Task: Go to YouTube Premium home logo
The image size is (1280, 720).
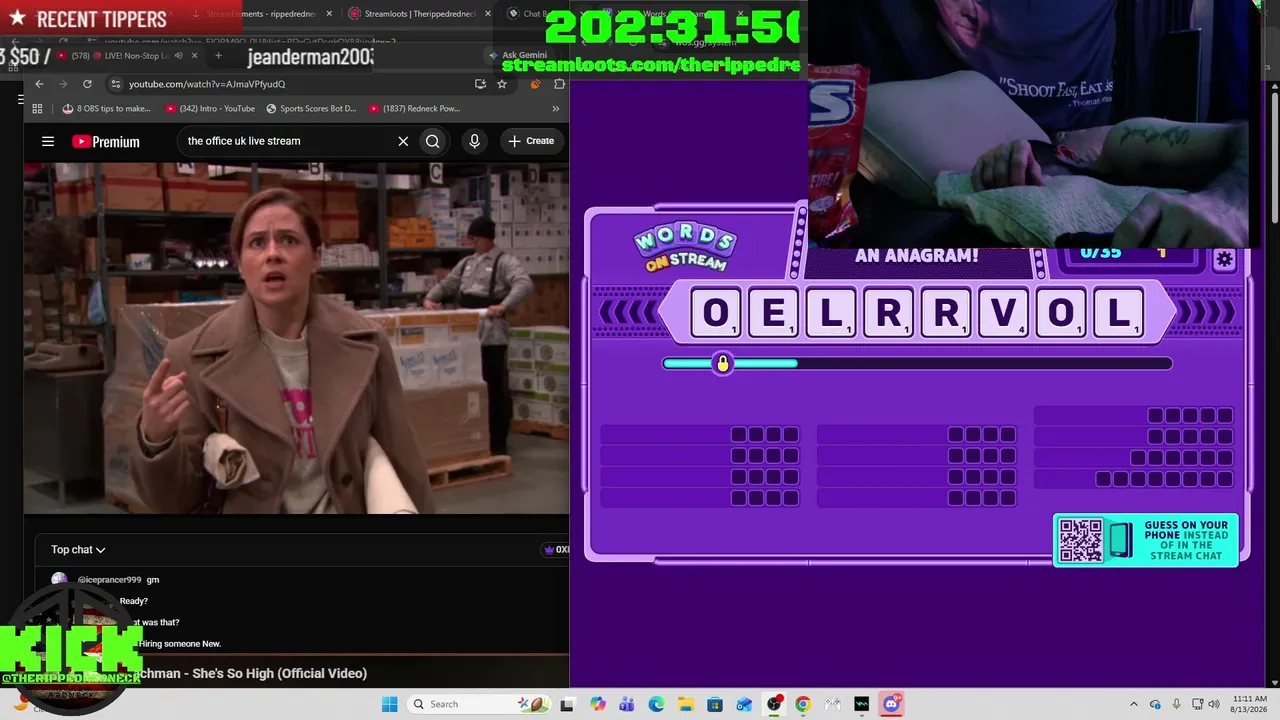Action: [106, 142]
